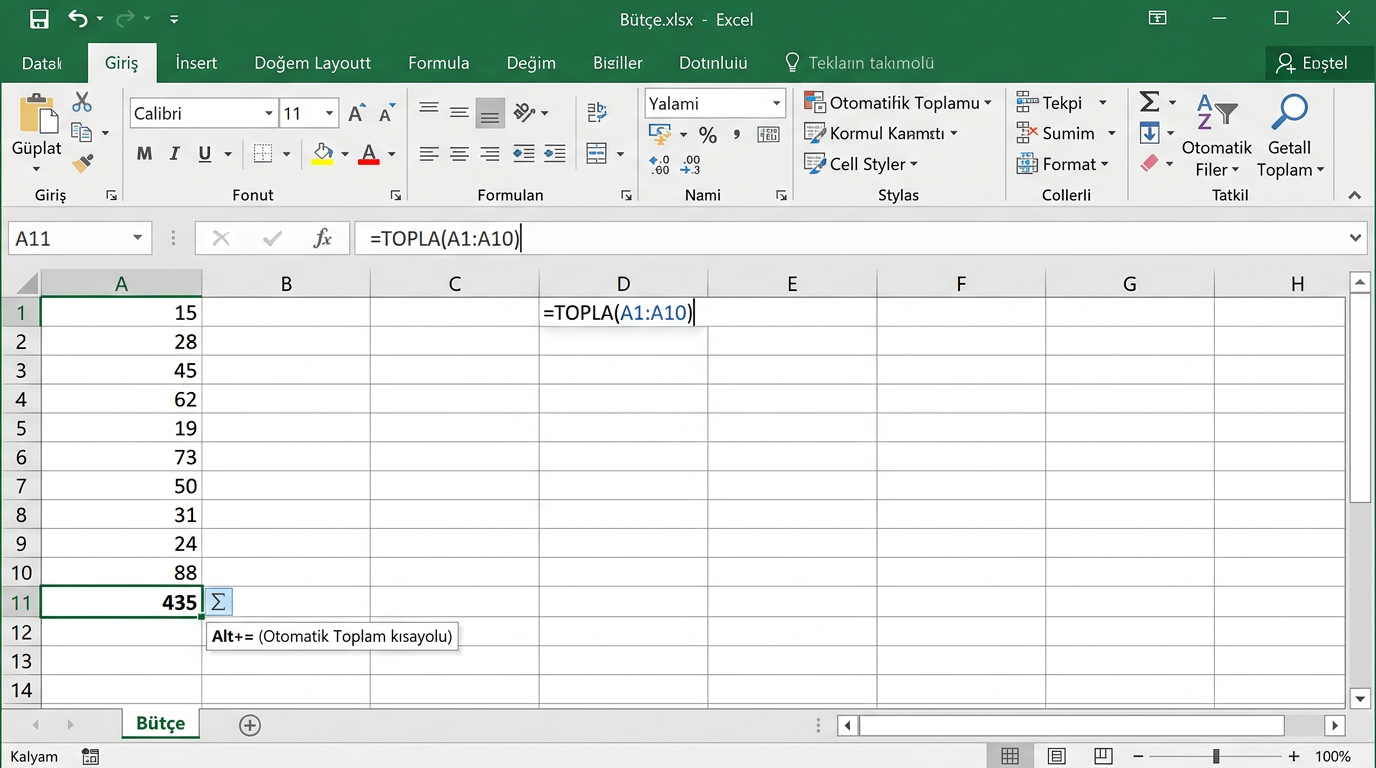Click the add new sheet plus icon
Image resolution: width=1376 pixels, height=768 pixels.
tap(250, 725)
